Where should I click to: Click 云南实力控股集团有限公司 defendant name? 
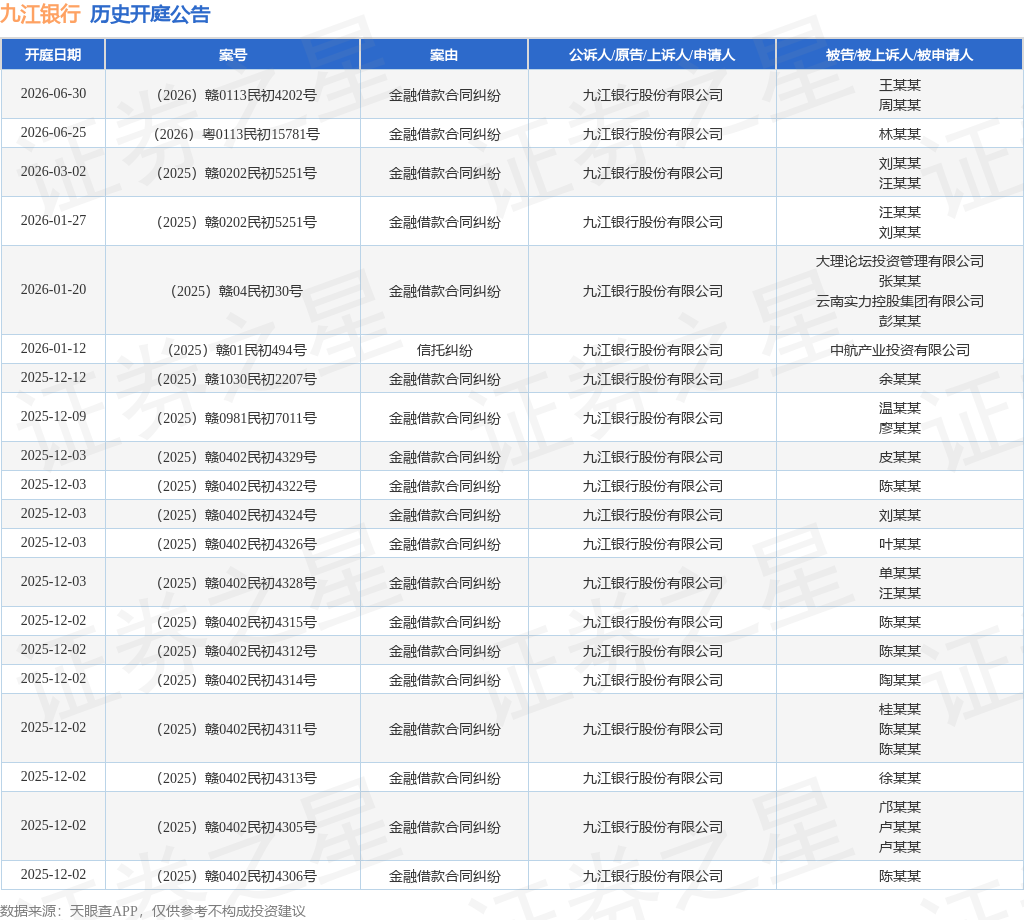pyautogui.click(x=899, y=301)
